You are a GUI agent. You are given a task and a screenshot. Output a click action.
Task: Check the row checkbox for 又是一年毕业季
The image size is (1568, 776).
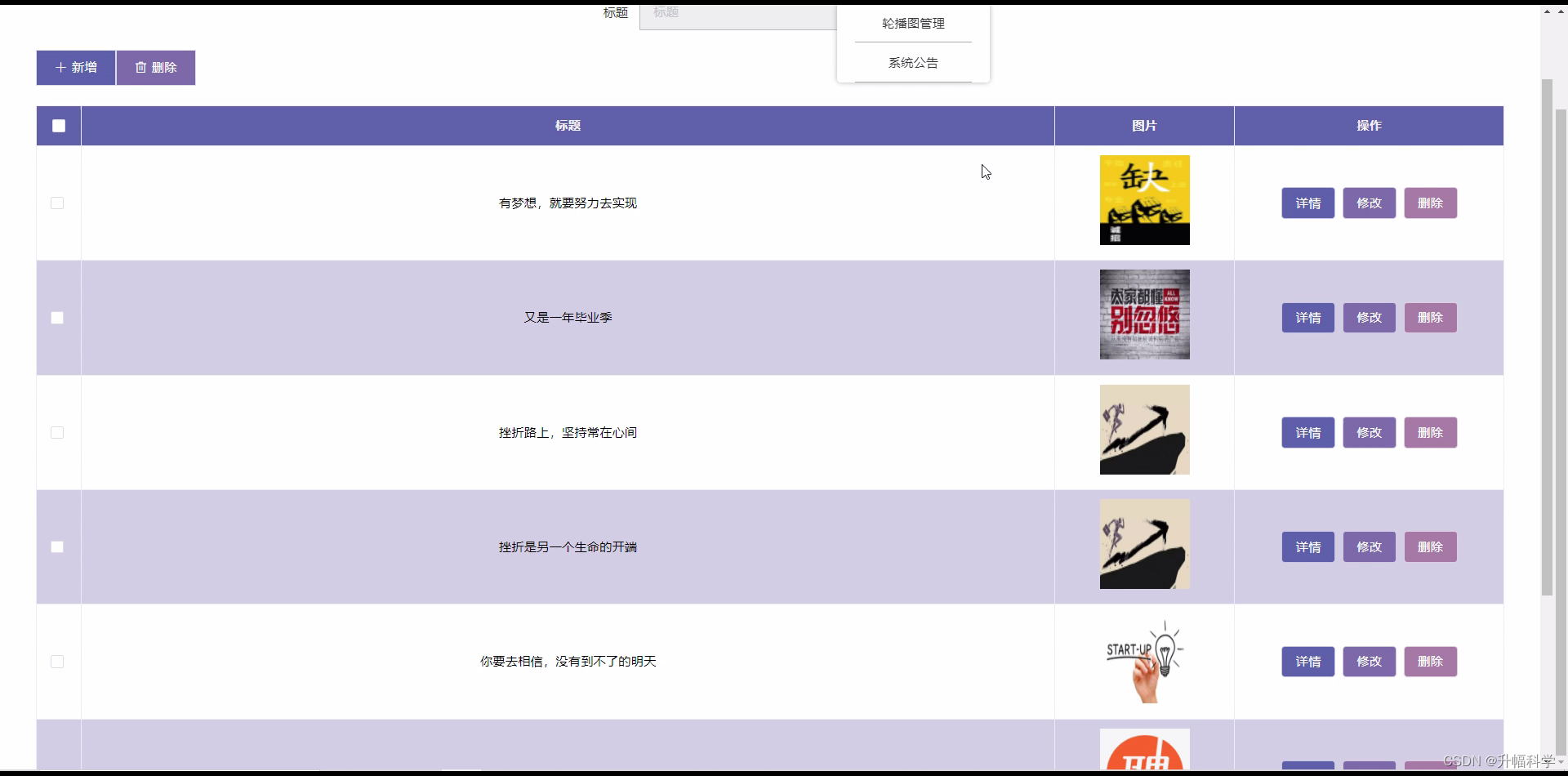[56, 318]
